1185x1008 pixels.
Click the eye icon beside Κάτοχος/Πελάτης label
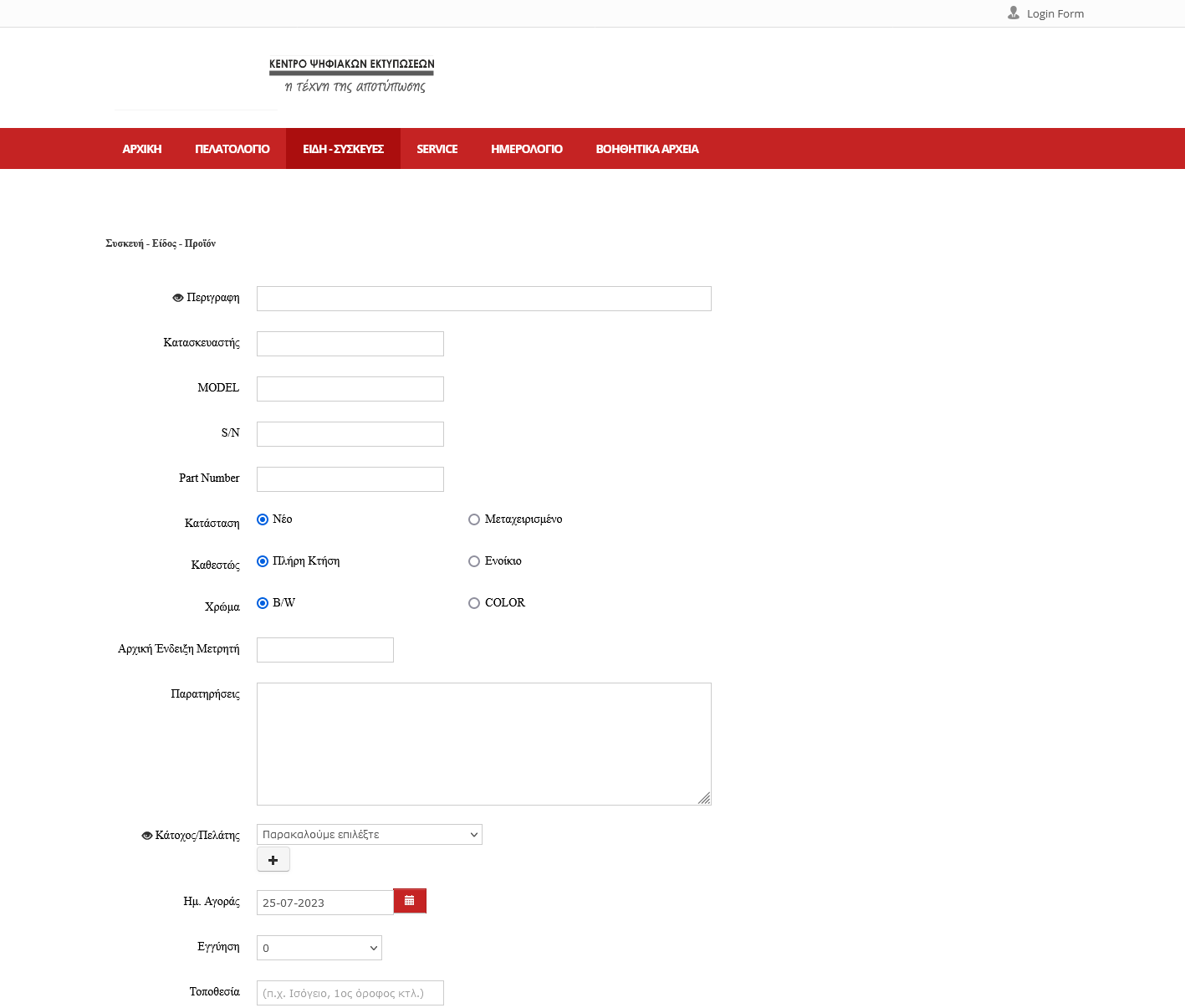(x=147, y=836)
